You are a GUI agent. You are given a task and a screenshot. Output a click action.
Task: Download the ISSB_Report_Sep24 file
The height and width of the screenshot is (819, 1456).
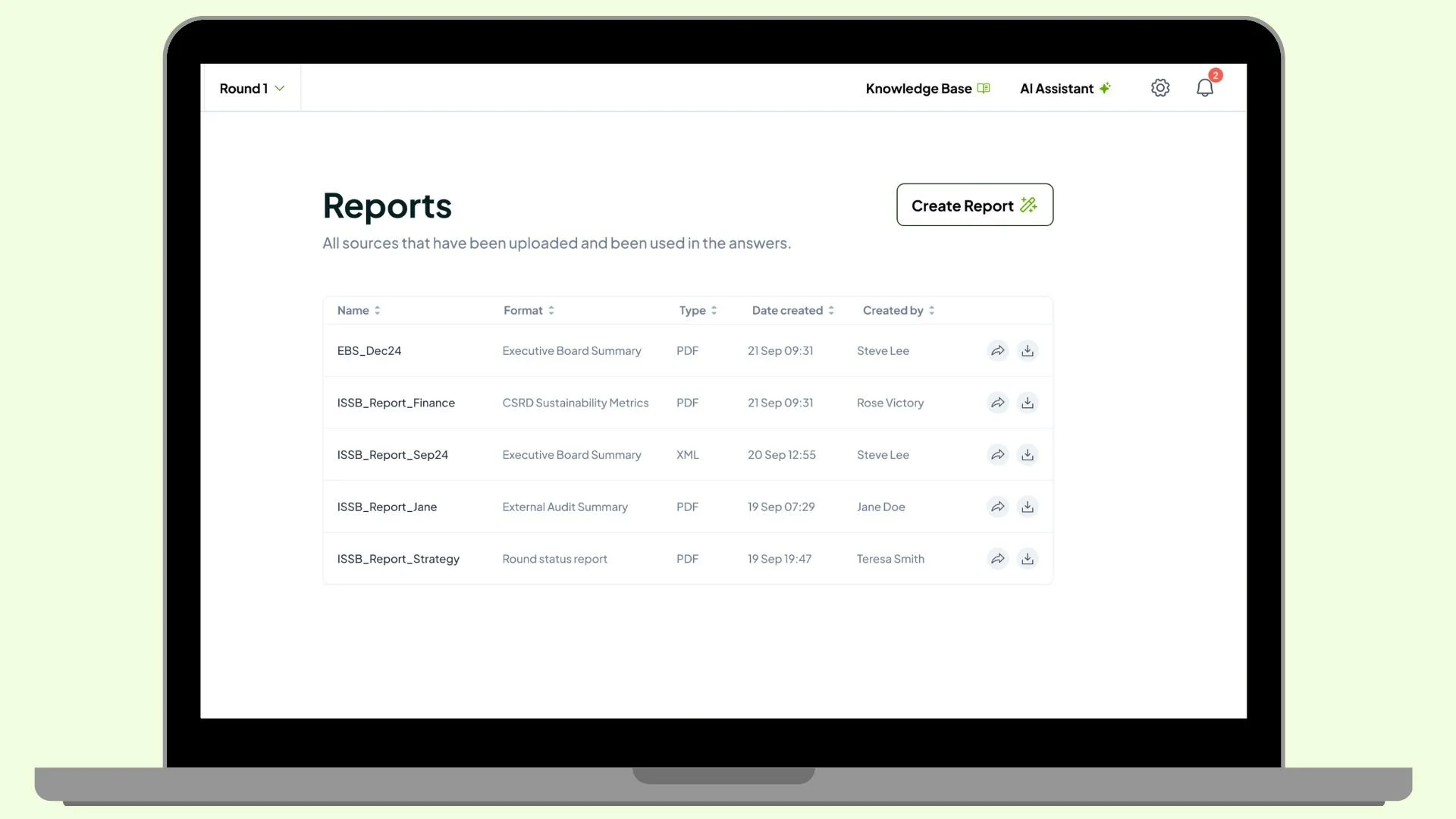1027,455
